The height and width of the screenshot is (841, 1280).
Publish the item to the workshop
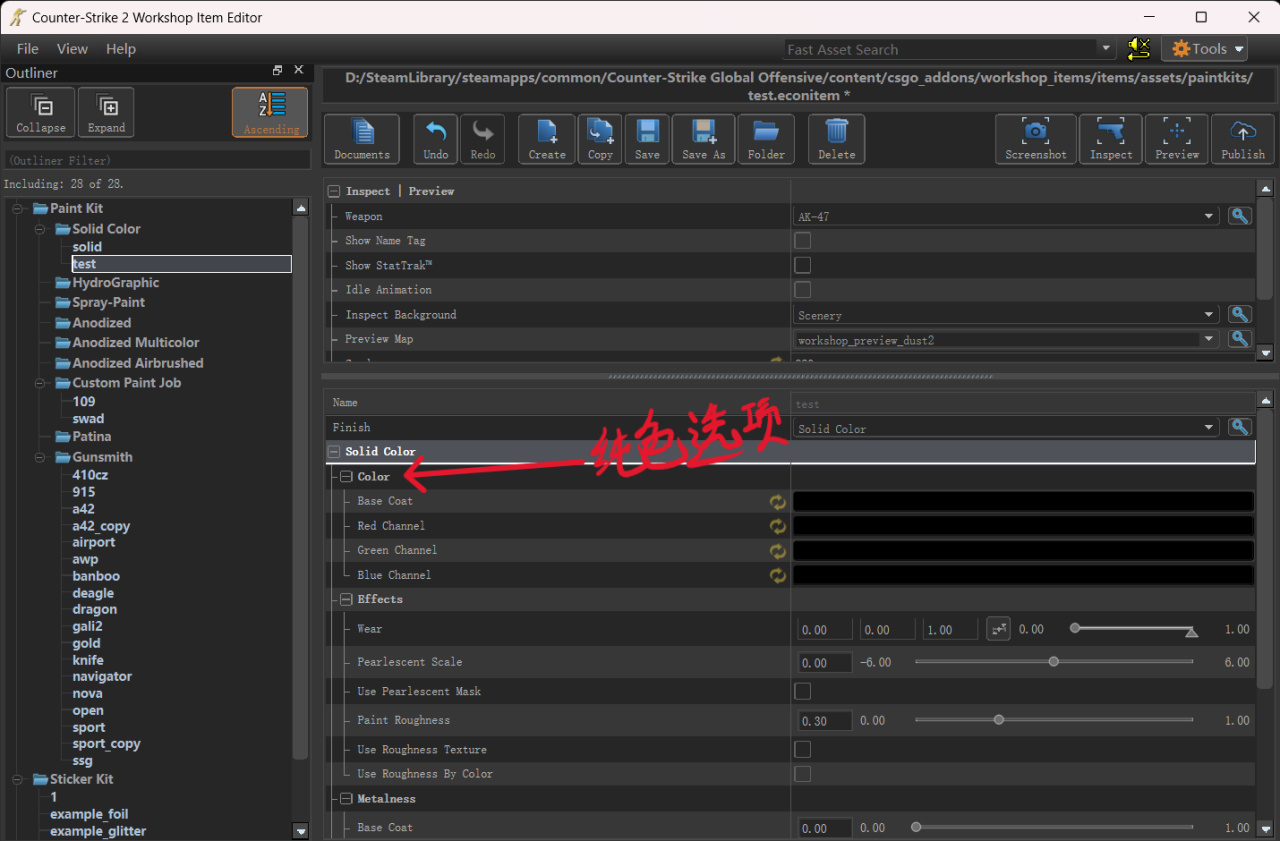click(x=1243, y=139)
